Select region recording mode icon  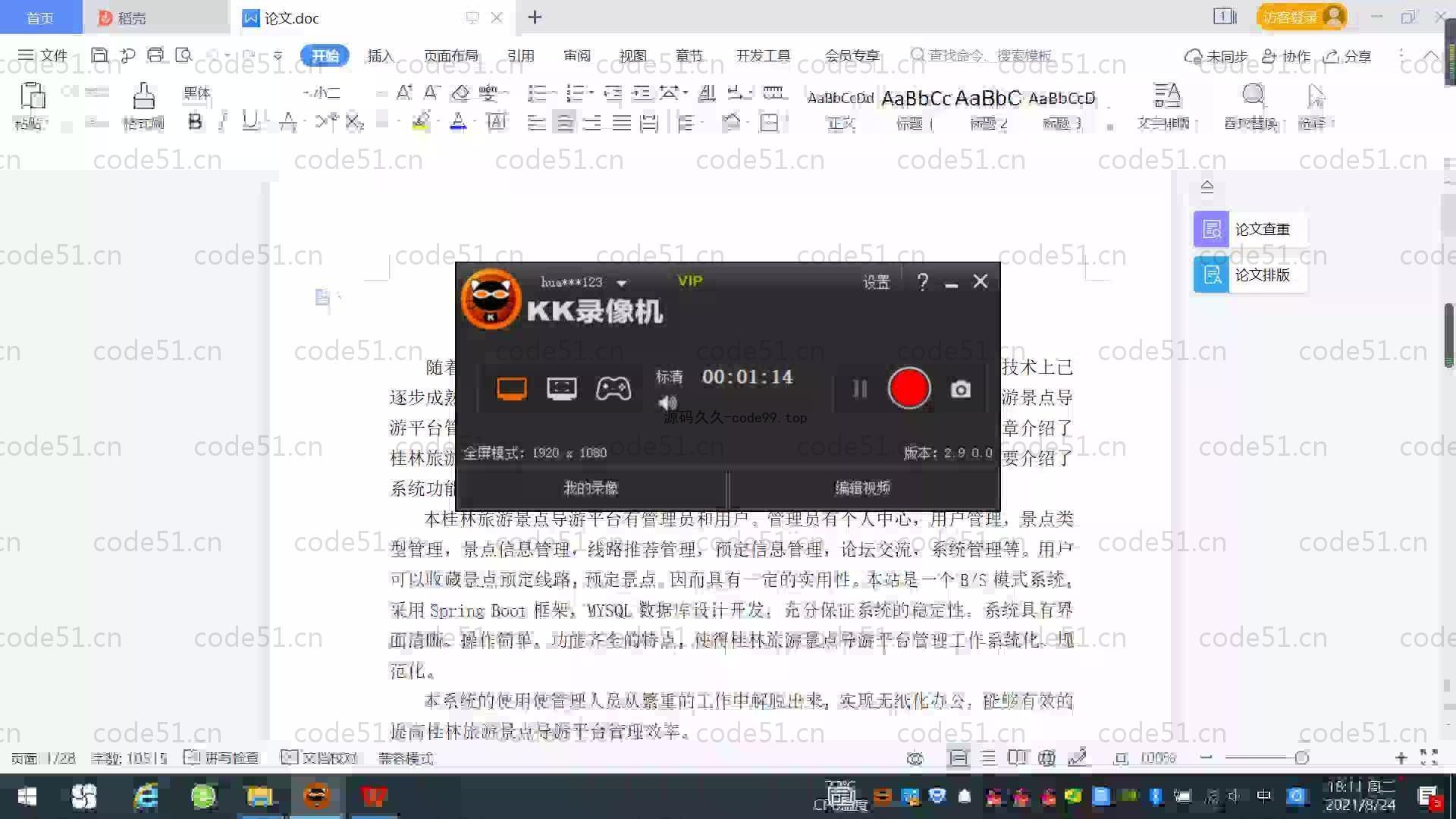(561, 389)
